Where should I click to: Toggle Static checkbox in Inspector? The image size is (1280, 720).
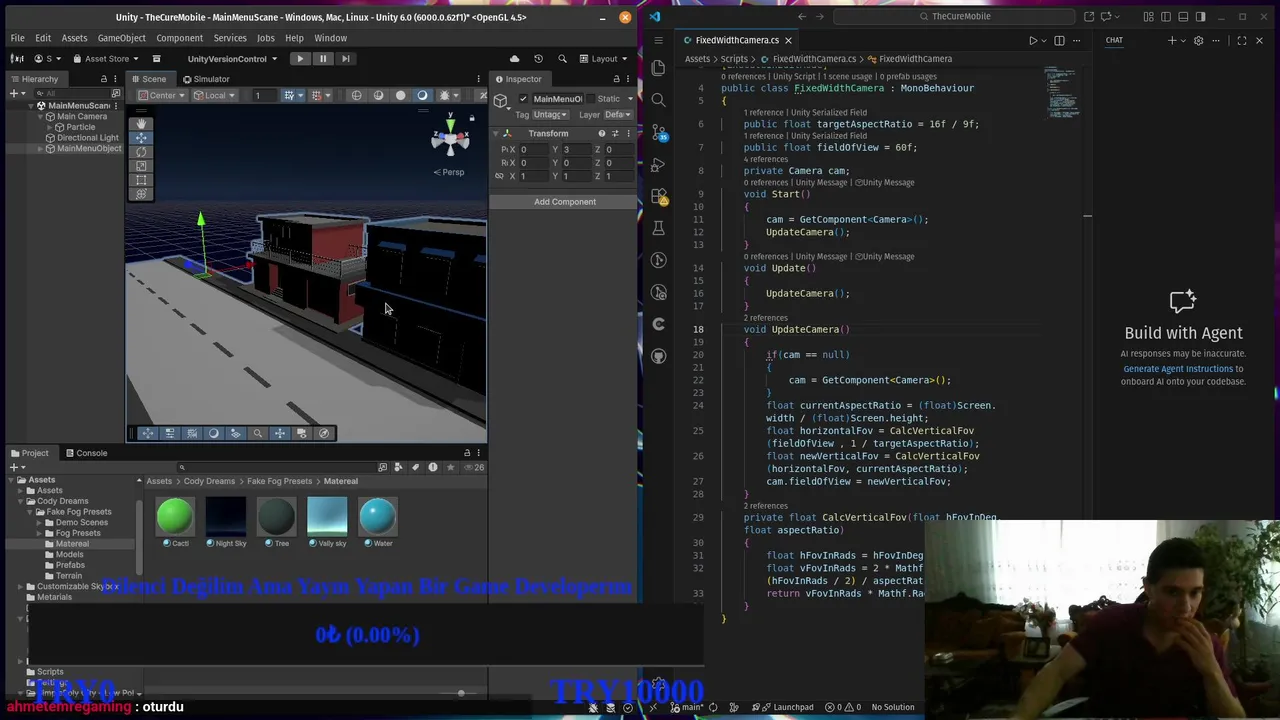point(590,99)
